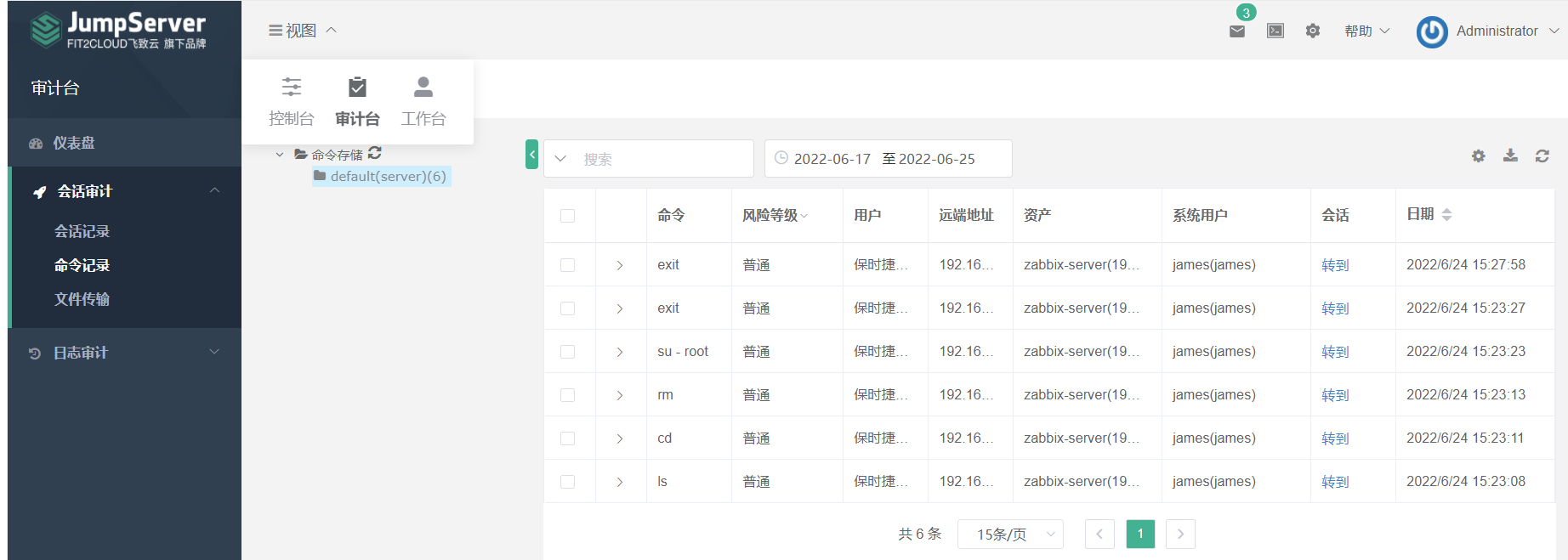Click the table column settings gear
The width and height of the screenshot is (1568, 560).
coord(1479,156)
